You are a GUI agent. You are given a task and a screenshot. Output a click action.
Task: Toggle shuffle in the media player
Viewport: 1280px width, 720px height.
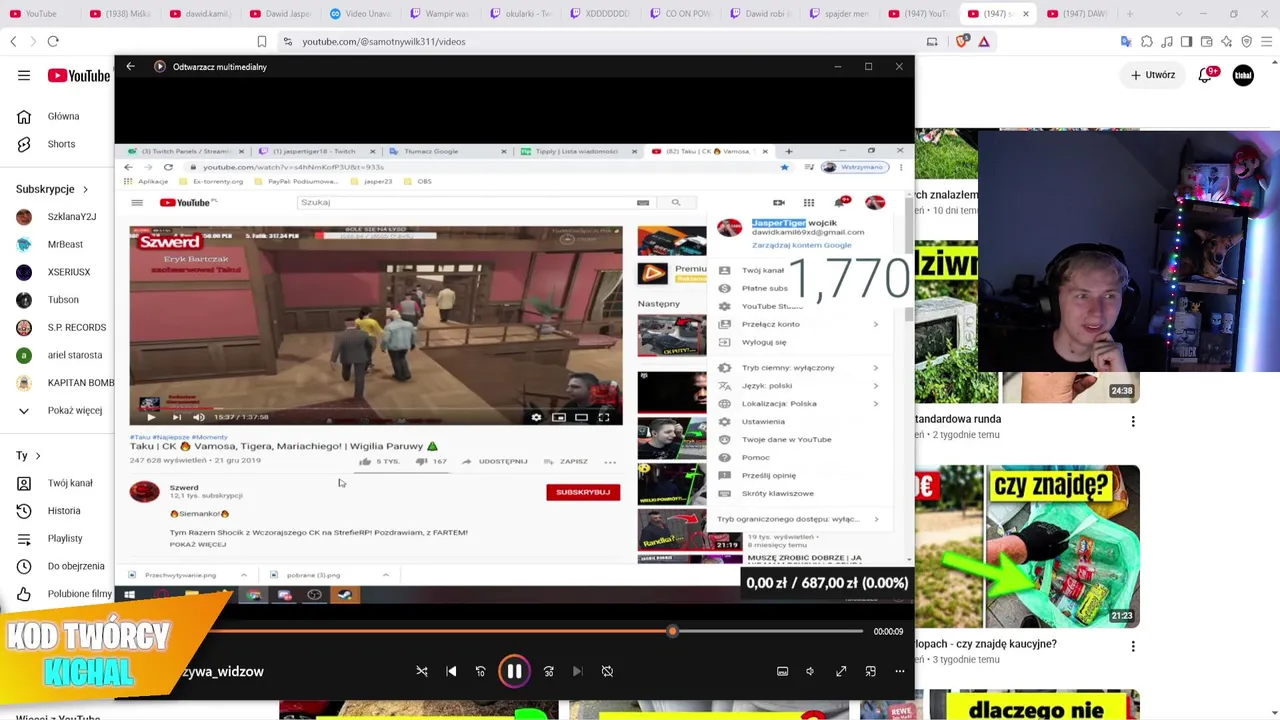click(x=422, y=672)
